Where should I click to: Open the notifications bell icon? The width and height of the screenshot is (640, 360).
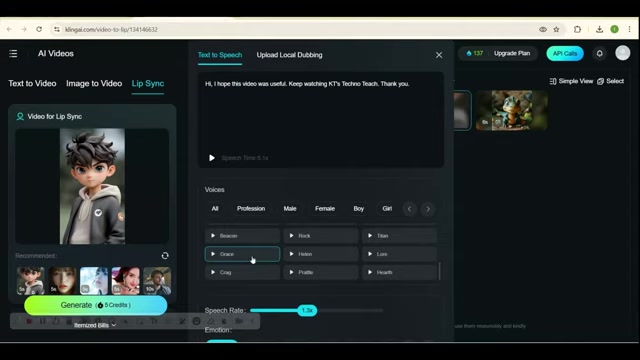click(x=600, y=53)
